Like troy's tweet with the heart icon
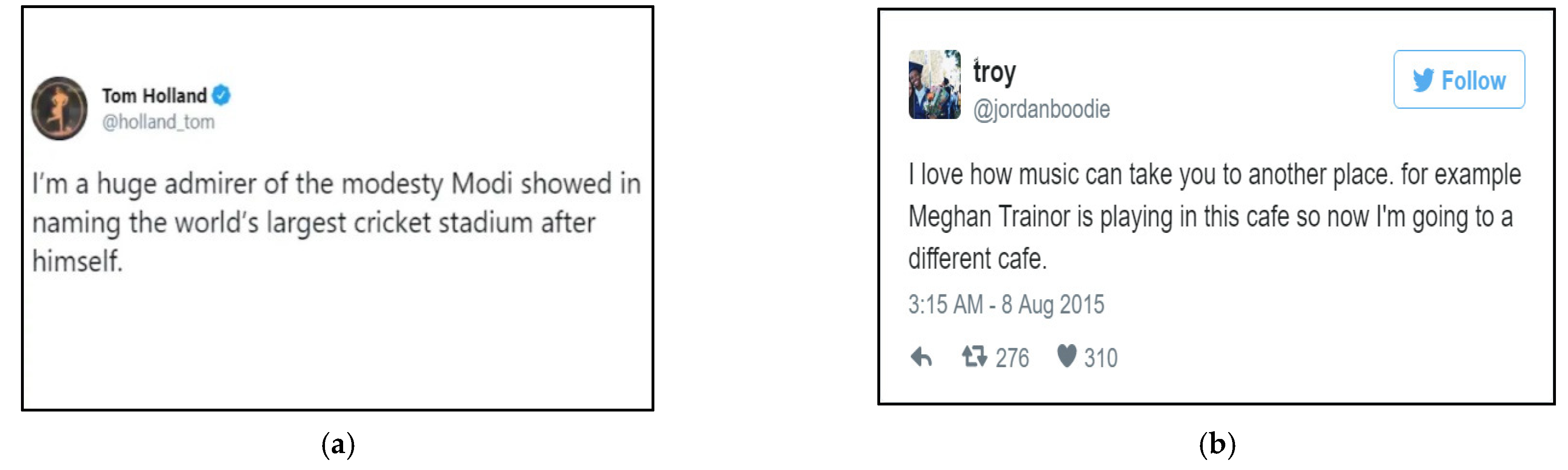The height and width of the screenshot is (470, 1568). coord(1066,355)
